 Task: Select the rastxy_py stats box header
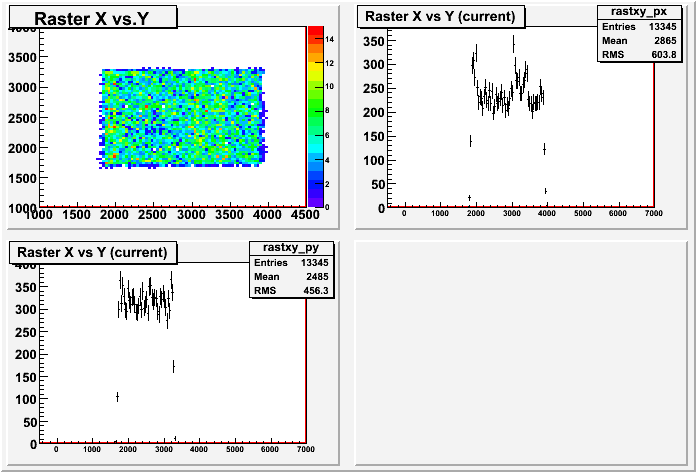click(x=291, y=247)
